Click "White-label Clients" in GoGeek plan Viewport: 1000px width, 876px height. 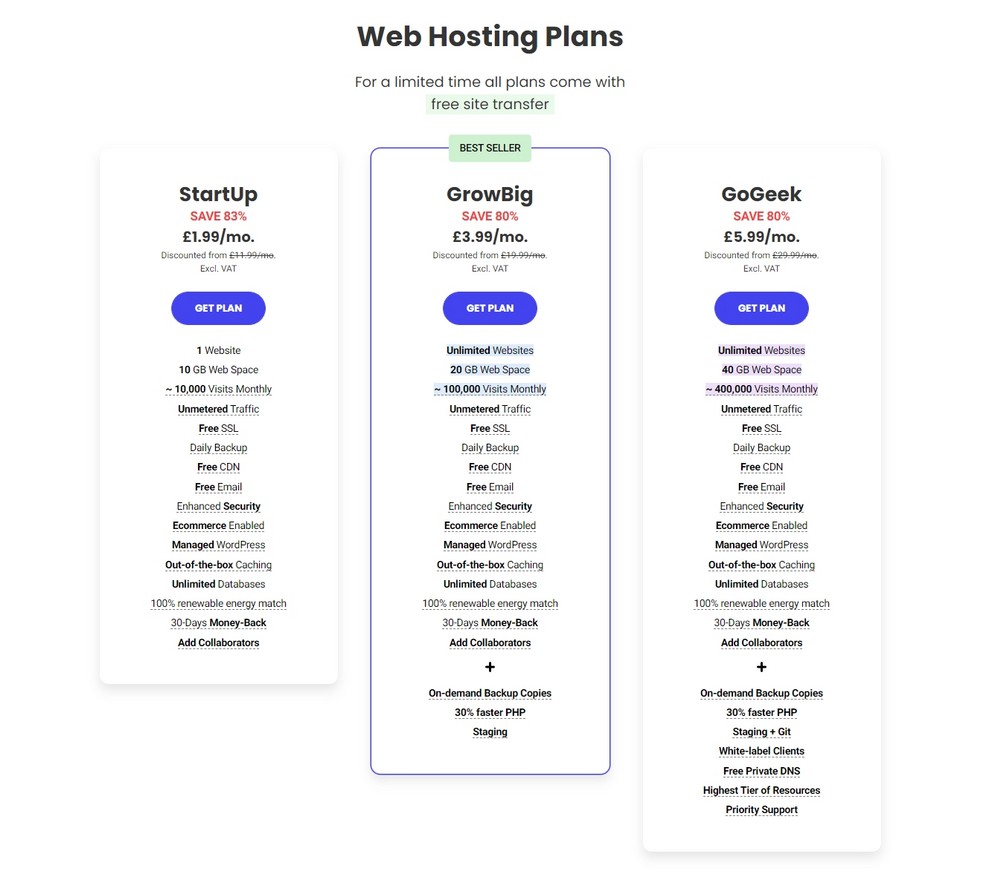click(761, 751)
